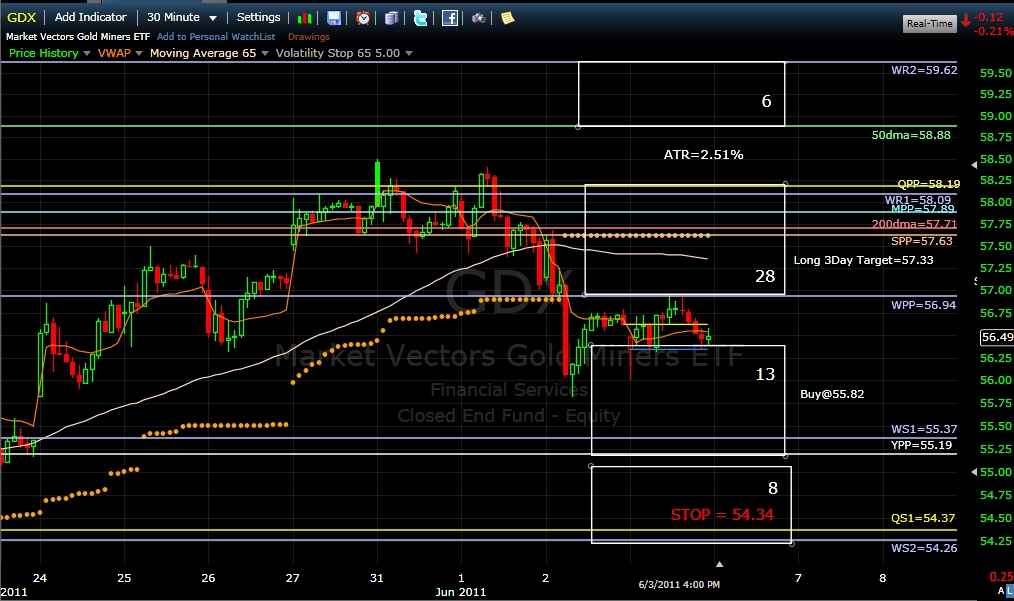Select the Buy@55.82 annotation
This screenshot has height=601, width=1014.
pyautogui.click(x=832, y=394)
